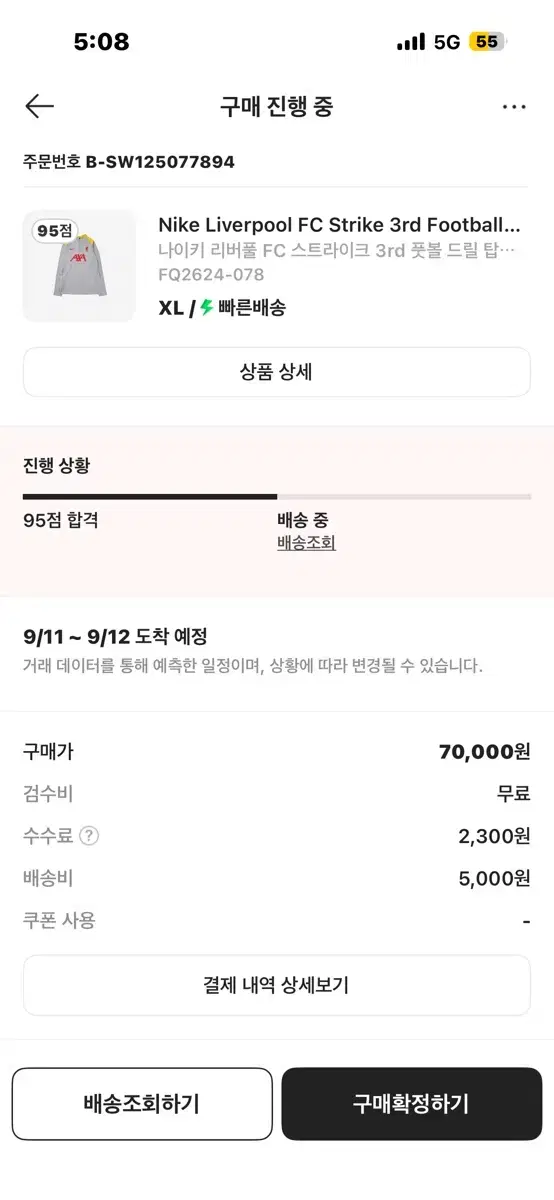This screenshot has height=1200, width=554.
Task: Tap the 구매 진행 중 page title
Action: 277,107
